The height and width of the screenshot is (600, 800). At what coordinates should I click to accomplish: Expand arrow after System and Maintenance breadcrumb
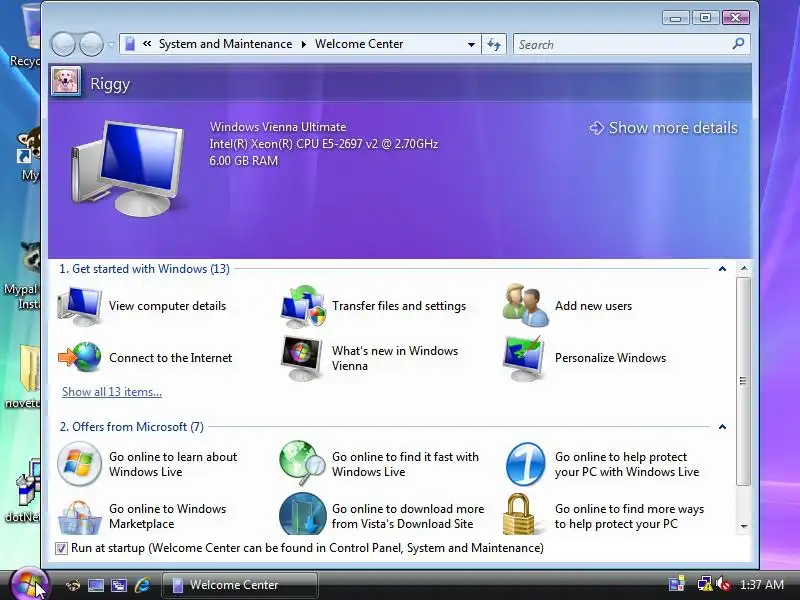click(304, 44)
